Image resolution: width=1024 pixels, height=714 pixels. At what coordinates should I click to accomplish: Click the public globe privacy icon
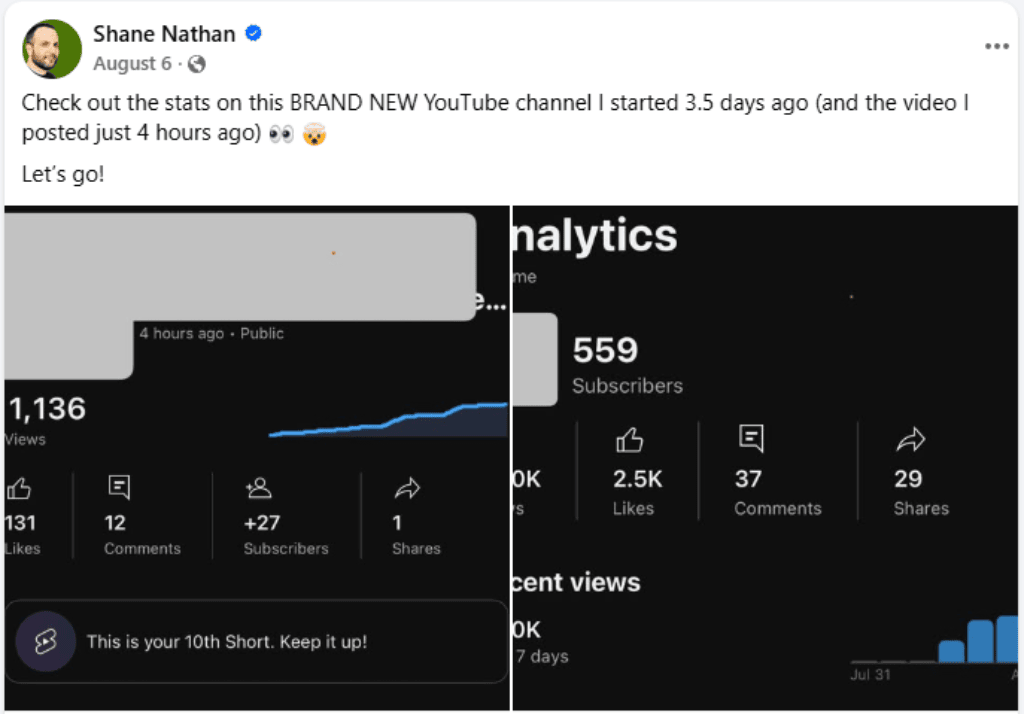197,64
